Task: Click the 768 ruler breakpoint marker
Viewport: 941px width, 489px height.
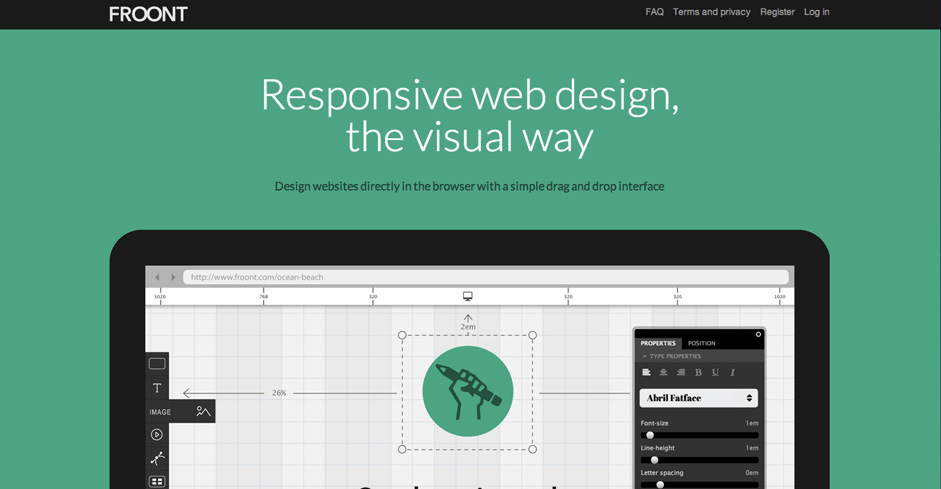Action: tap(263, 296)
